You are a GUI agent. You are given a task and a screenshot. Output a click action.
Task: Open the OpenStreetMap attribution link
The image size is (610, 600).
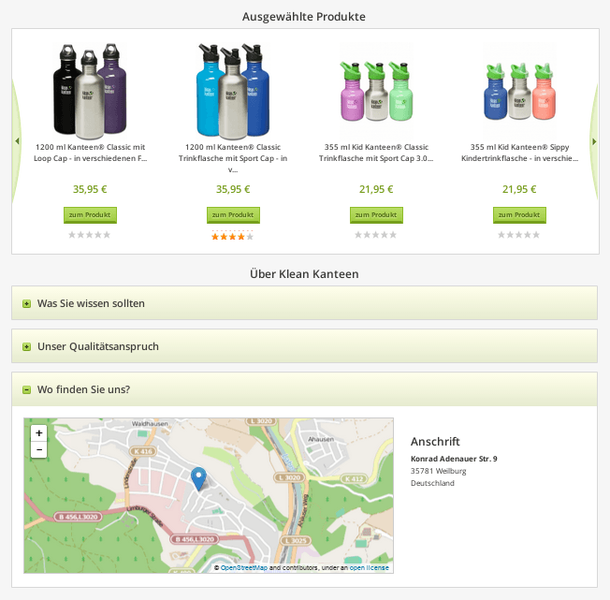click(x=244, y=568)
